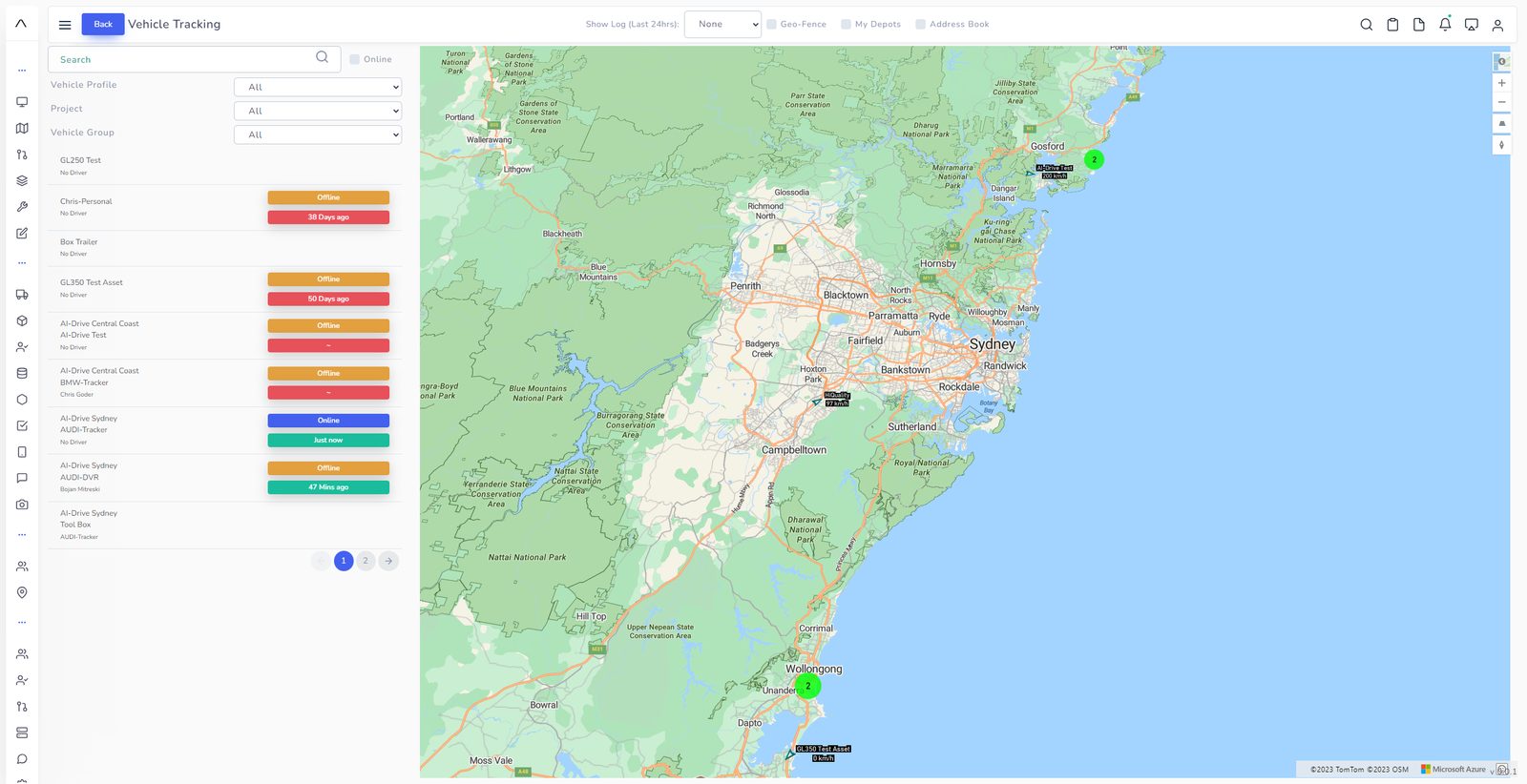Click the blue Back button
This screenshot has width=1527, height=784.
(103, 24)
